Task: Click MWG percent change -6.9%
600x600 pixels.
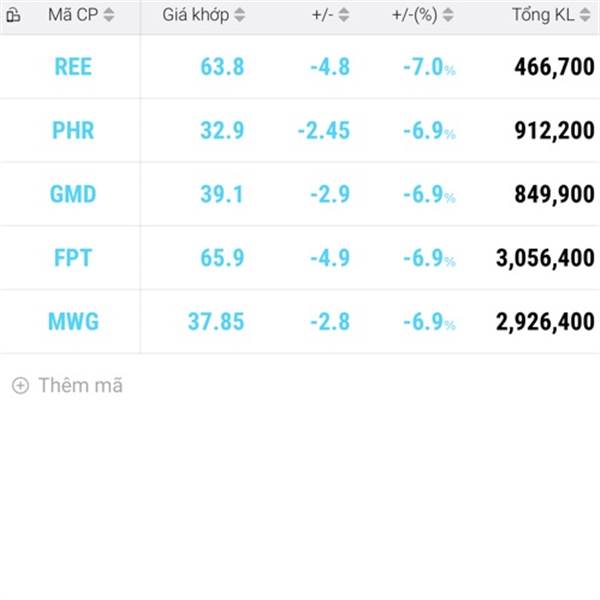Action: click(429, 321)
